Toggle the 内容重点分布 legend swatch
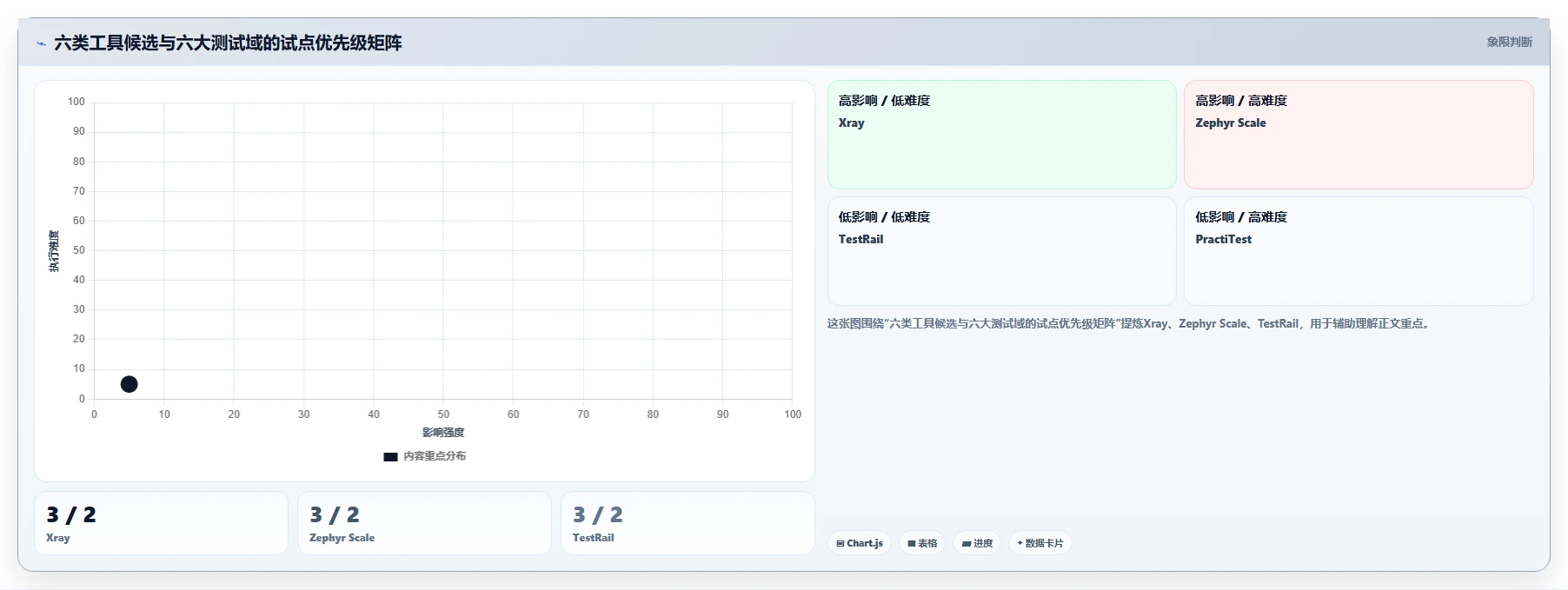1568x590 pixels. click(390, 456)
